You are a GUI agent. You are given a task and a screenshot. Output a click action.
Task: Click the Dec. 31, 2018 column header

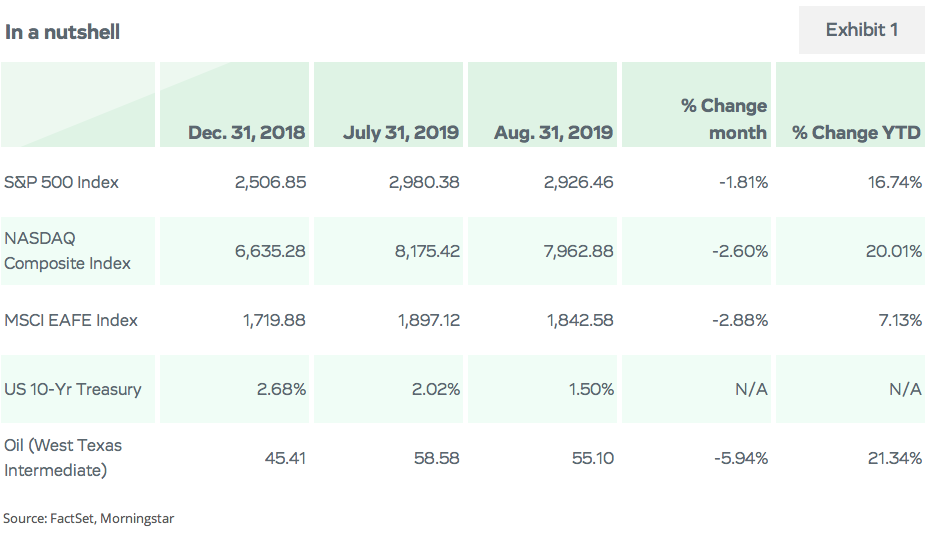(x=246, y=132)
